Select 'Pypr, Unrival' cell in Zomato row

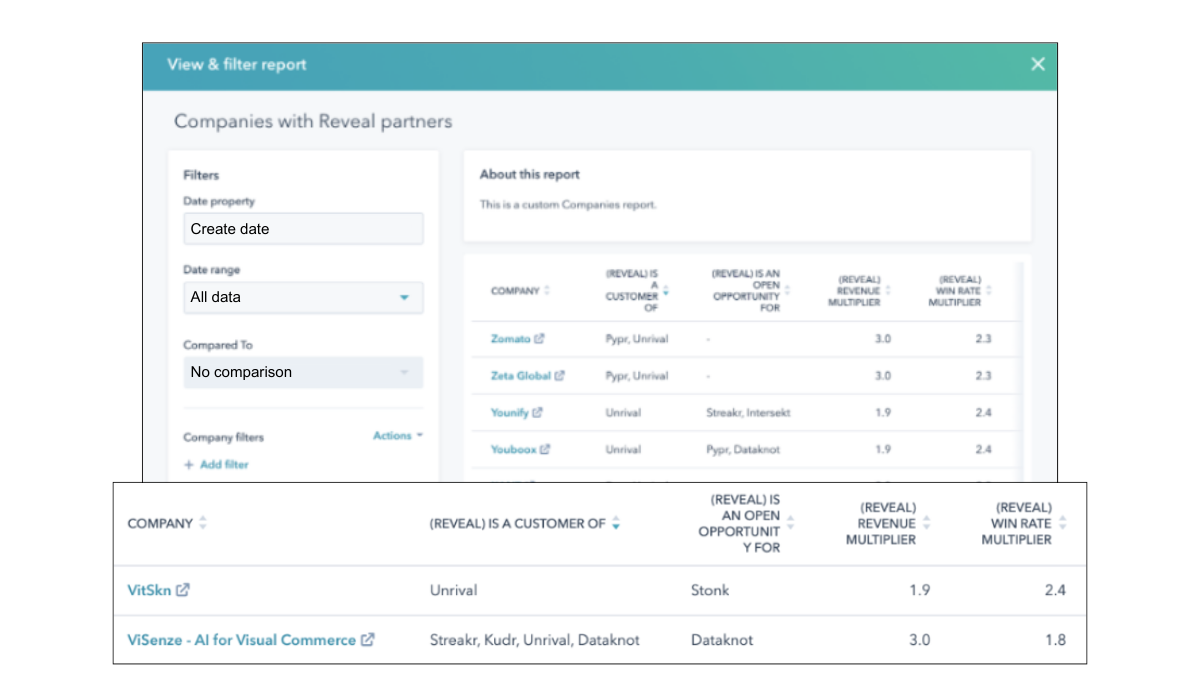[x=637, y=339]
